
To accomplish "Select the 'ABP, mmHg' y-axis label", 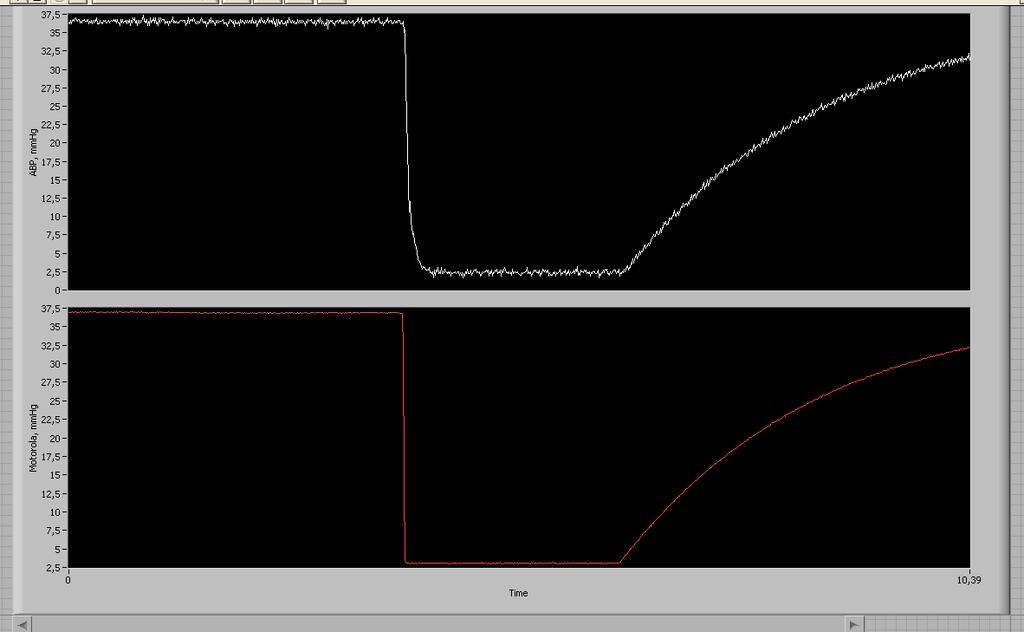I will [x=33, y=152].
